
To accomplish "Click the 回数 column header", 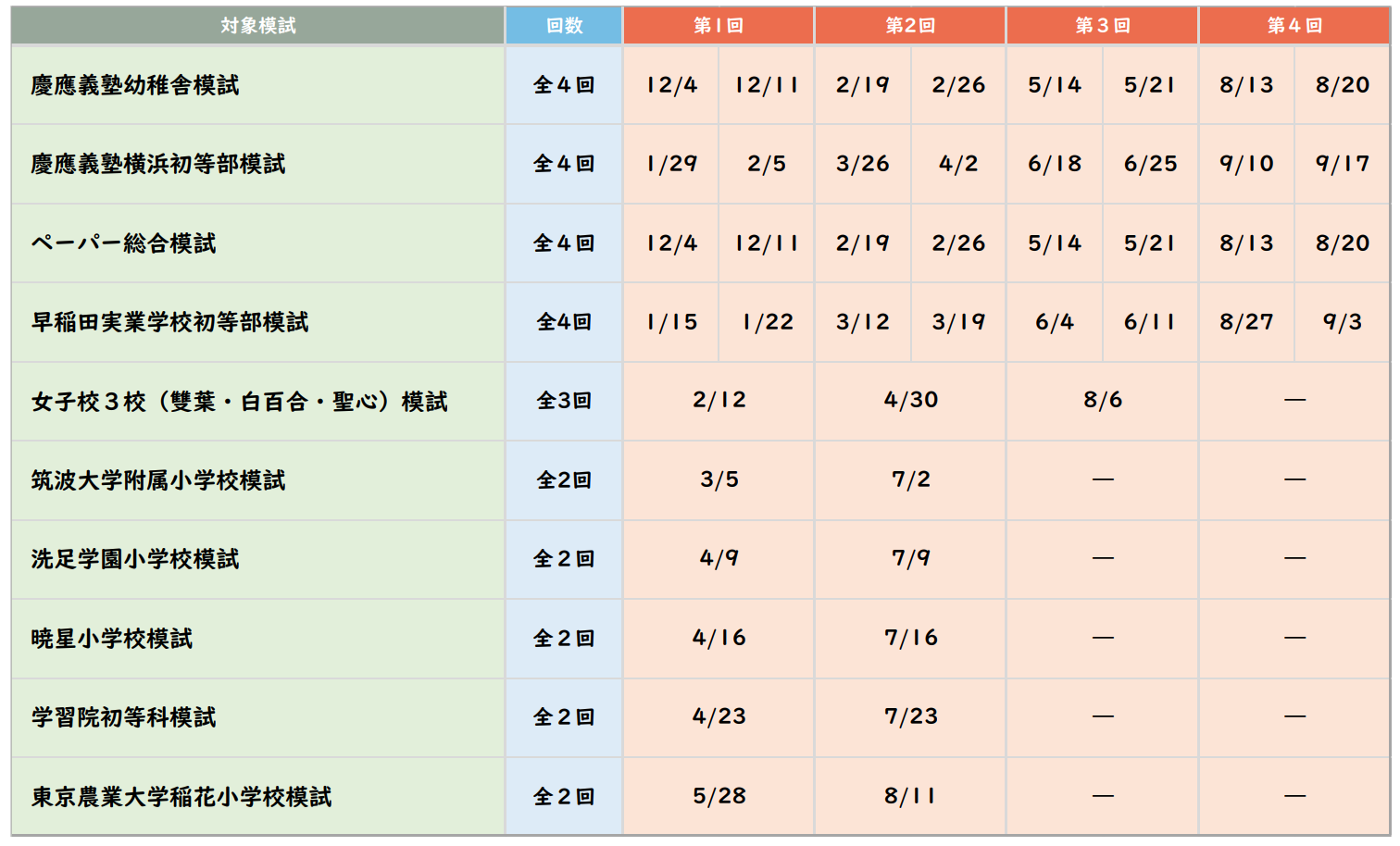I will pyautogui.click(x=564, y=26).
